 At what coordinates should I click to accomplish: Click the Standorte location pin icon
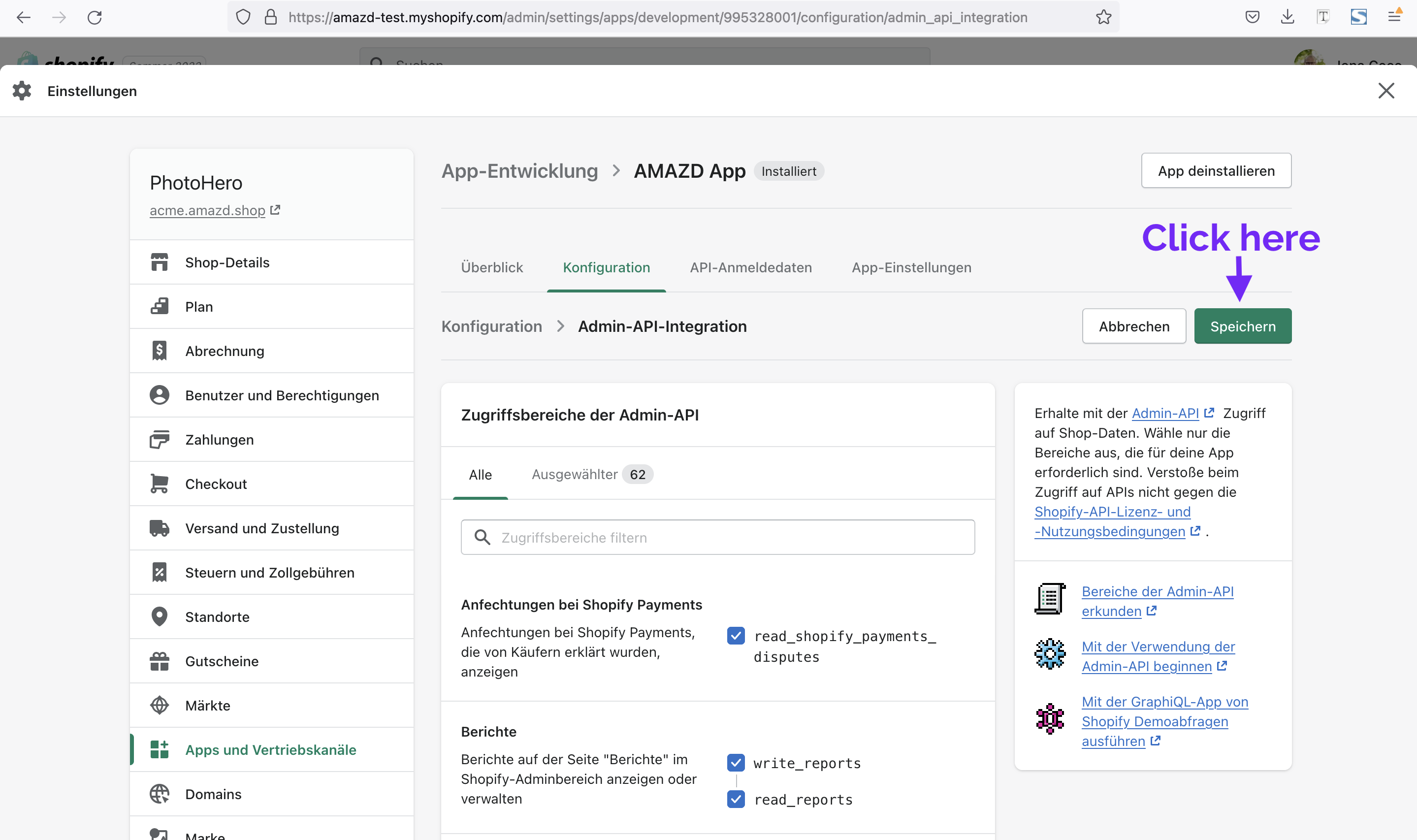click(160, 616)
